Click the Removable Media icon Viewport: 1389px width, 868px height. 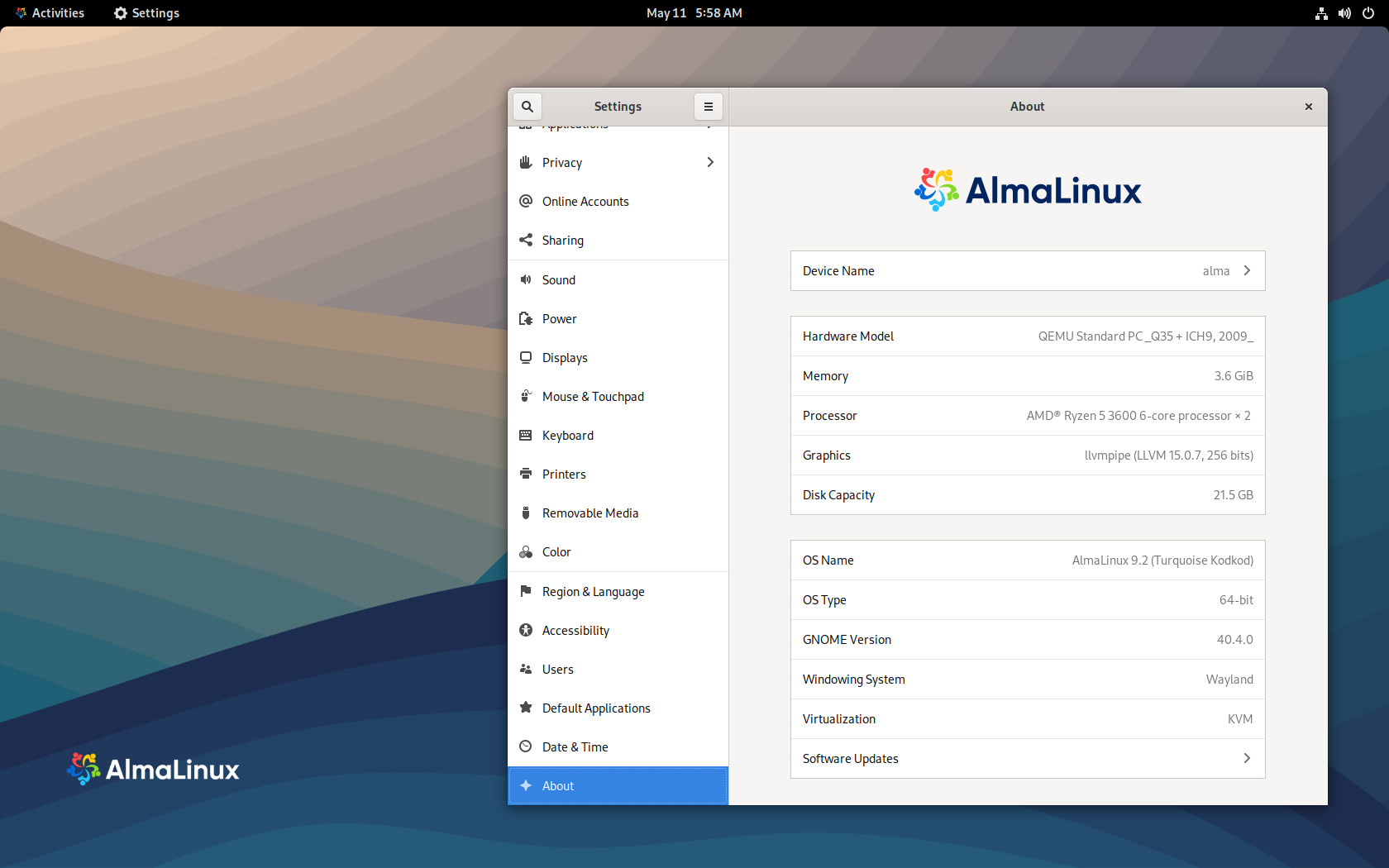tap(526, 513)
